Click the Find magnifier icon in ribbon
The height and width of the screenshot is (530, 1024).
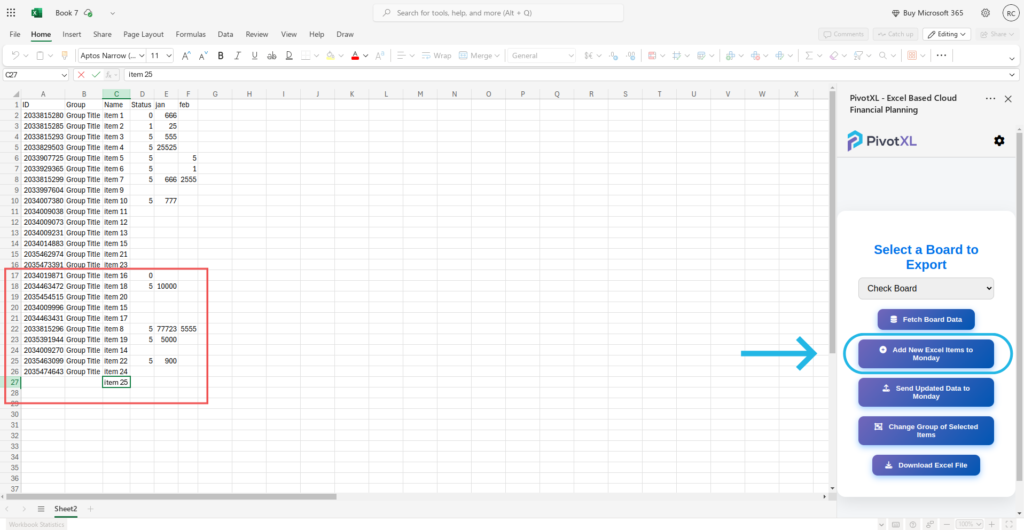[x=883, y=55]
